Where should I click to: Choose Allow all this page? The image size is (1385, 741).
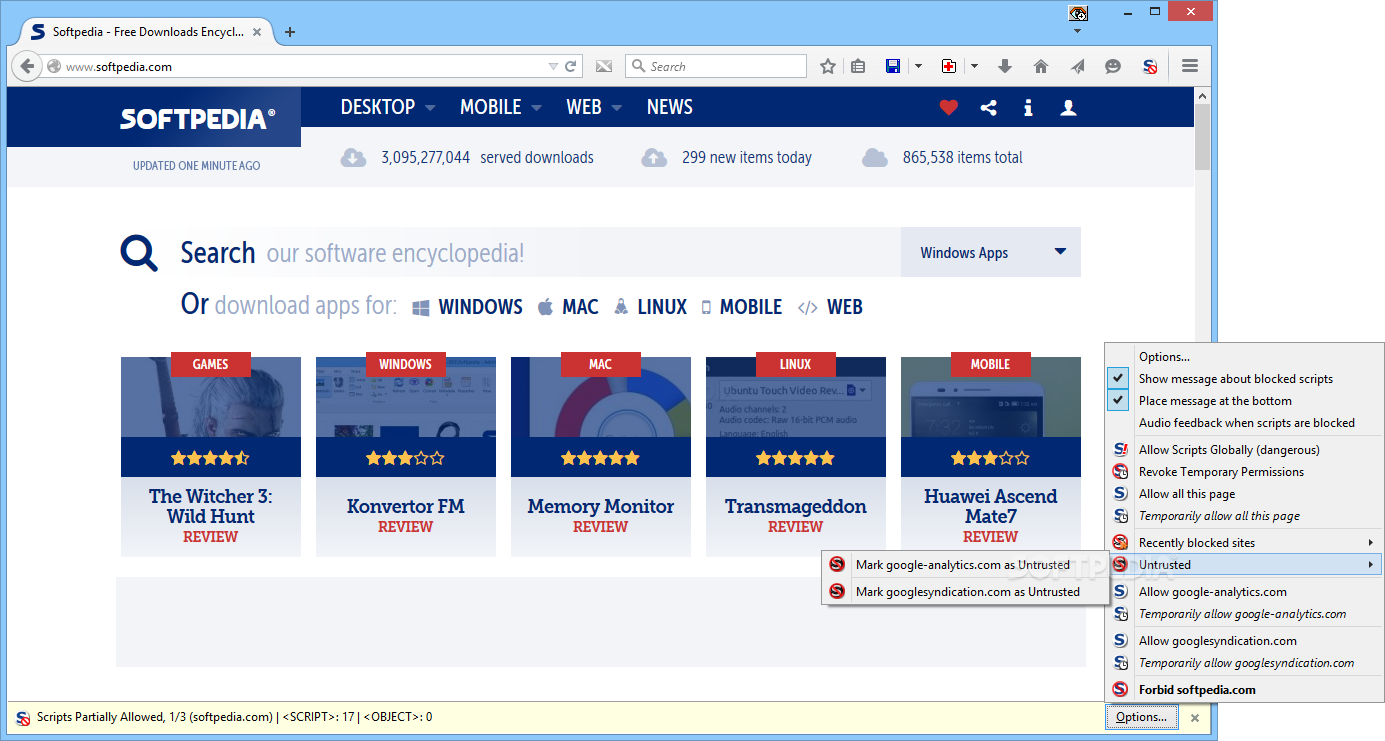[1244, 494]
